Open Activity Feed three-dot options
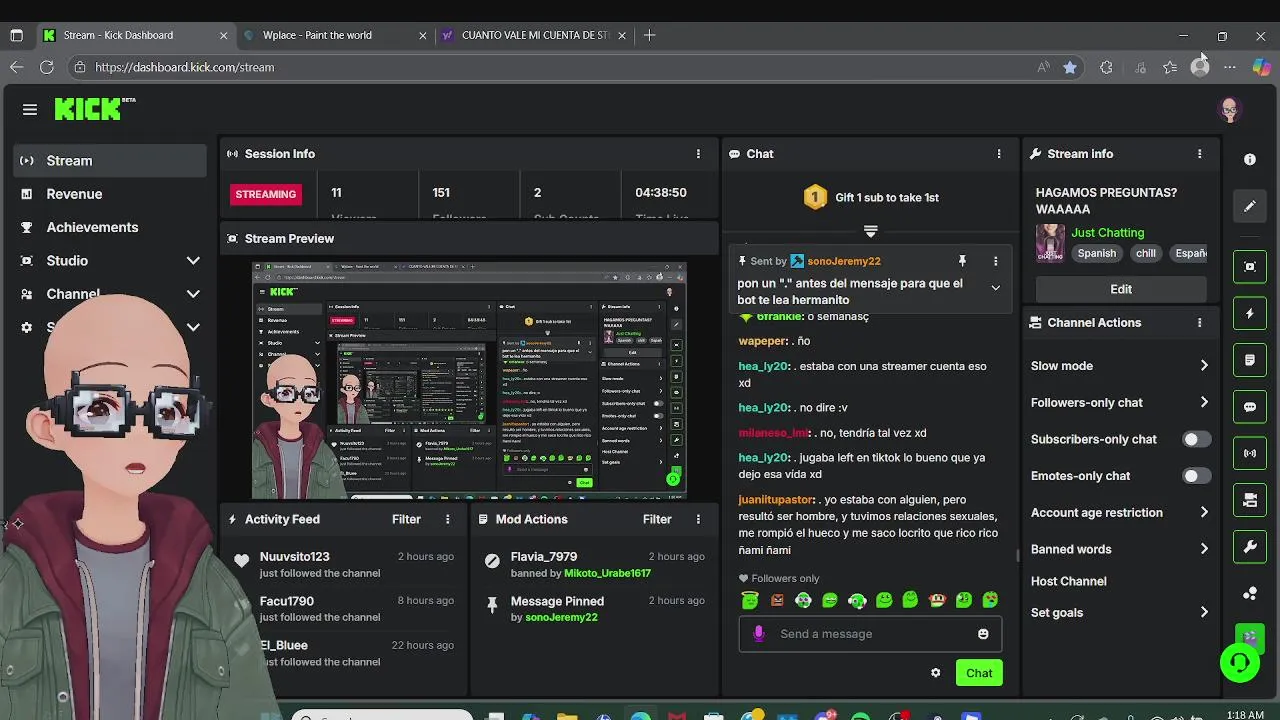The height and width of the screenshot is (720, 1280). 448,519
